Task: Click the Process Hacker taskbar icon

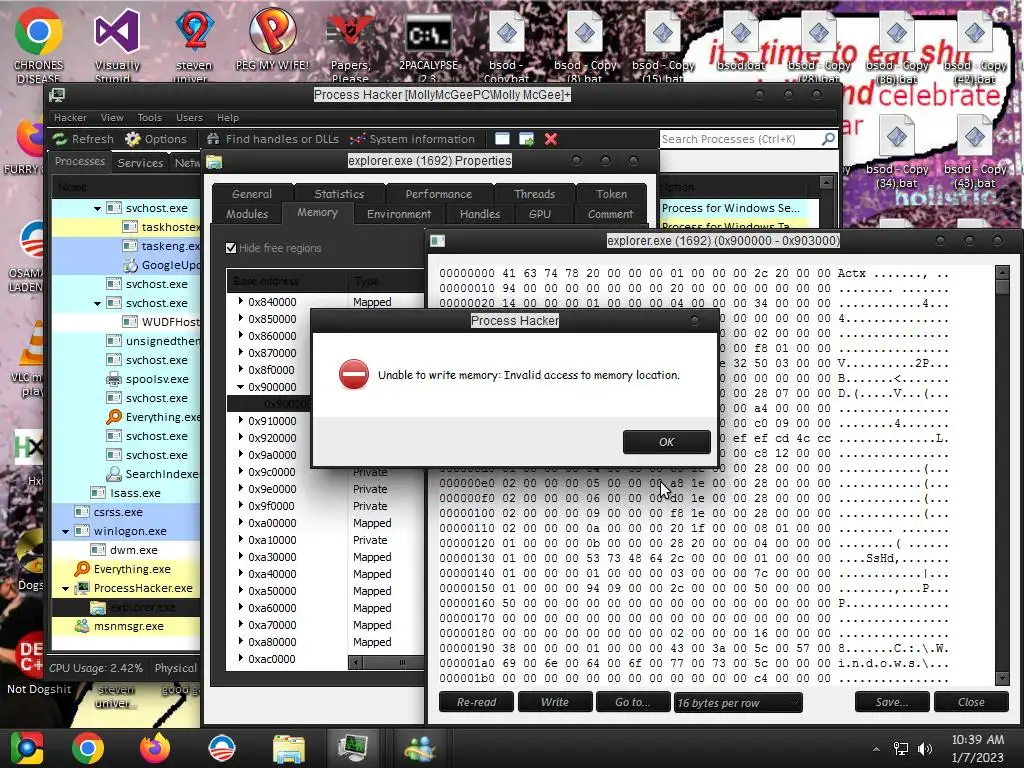Action: 353,748
